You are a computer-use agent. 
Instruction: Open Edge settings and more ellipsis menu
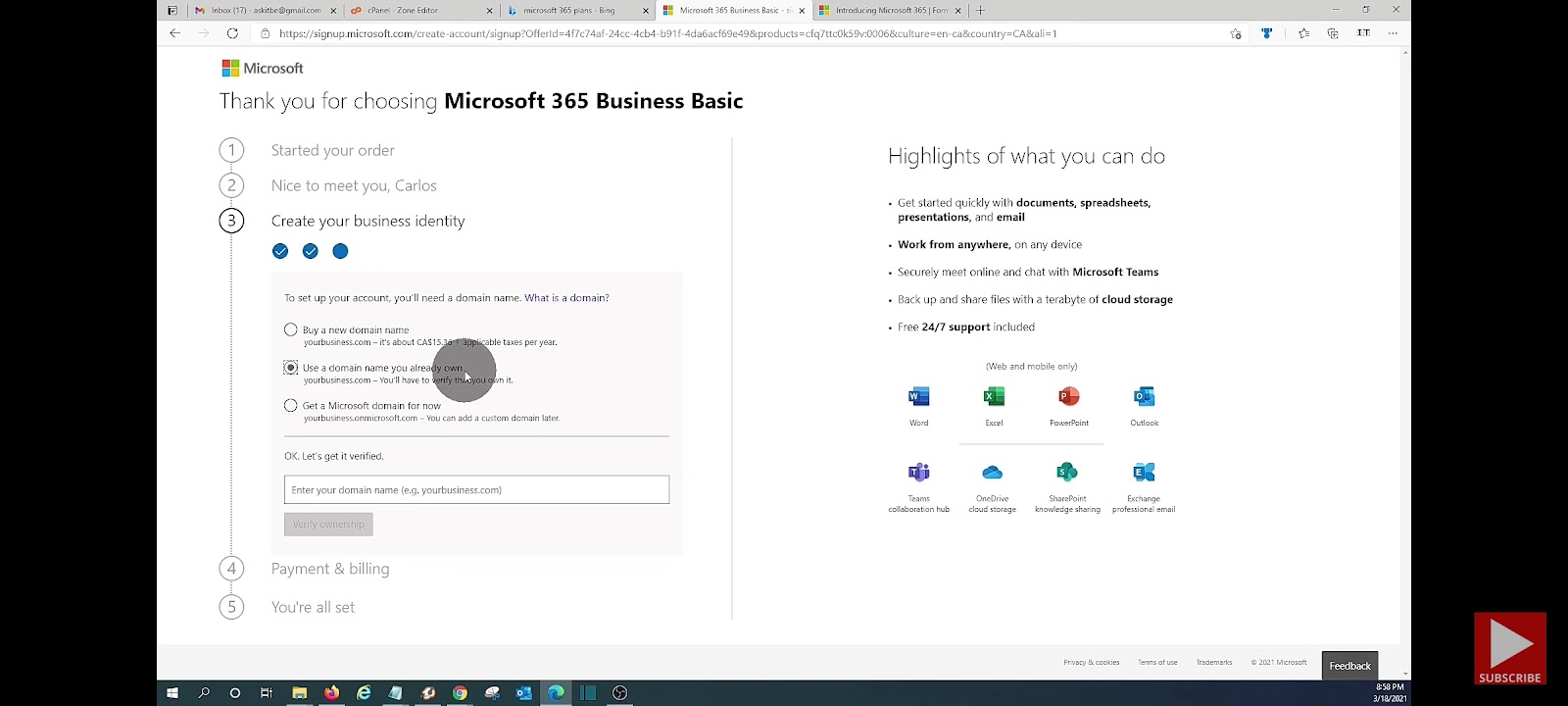click(1393, 33)
